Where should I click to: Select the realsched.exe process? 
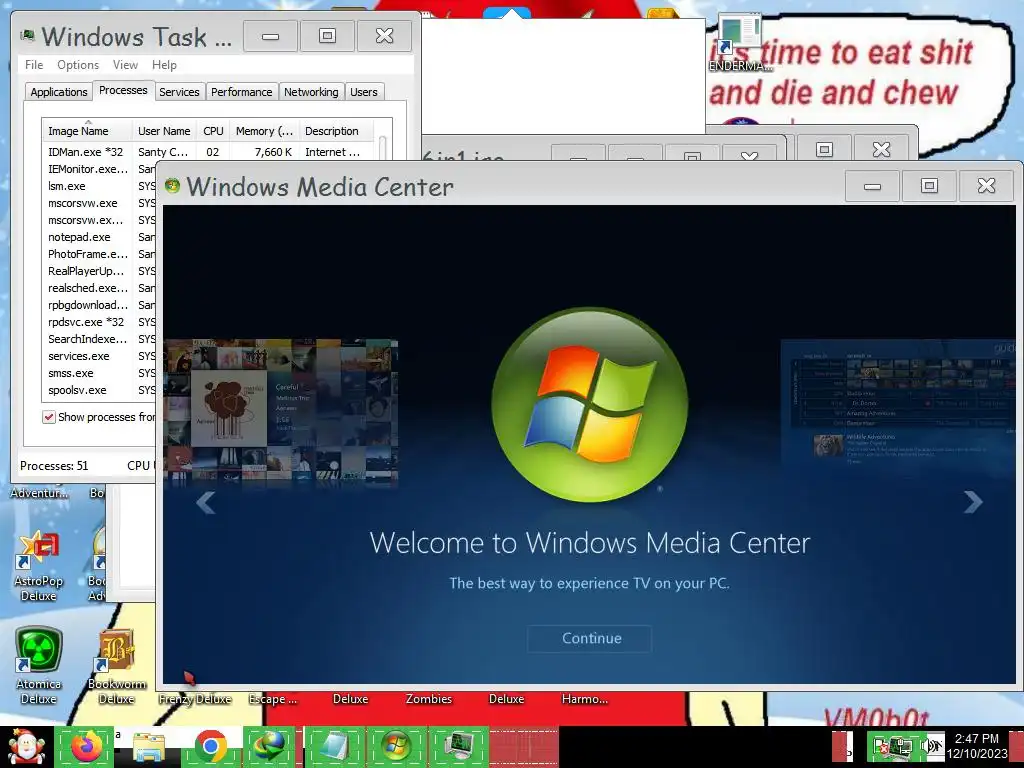(x=99, y=287)
